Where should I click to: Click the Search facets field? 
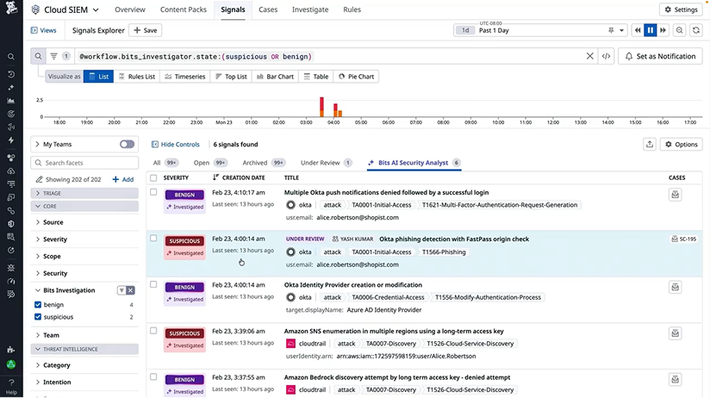tap(85, 163)
